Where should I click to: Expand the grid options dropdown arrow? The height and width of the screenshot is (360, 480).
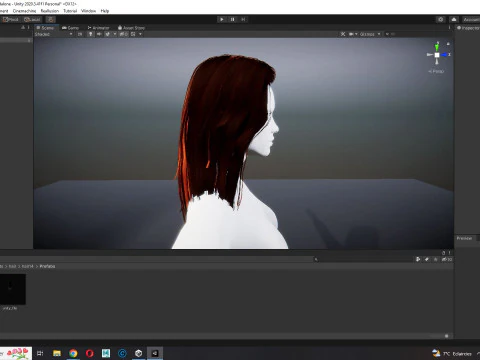point(140,34)
